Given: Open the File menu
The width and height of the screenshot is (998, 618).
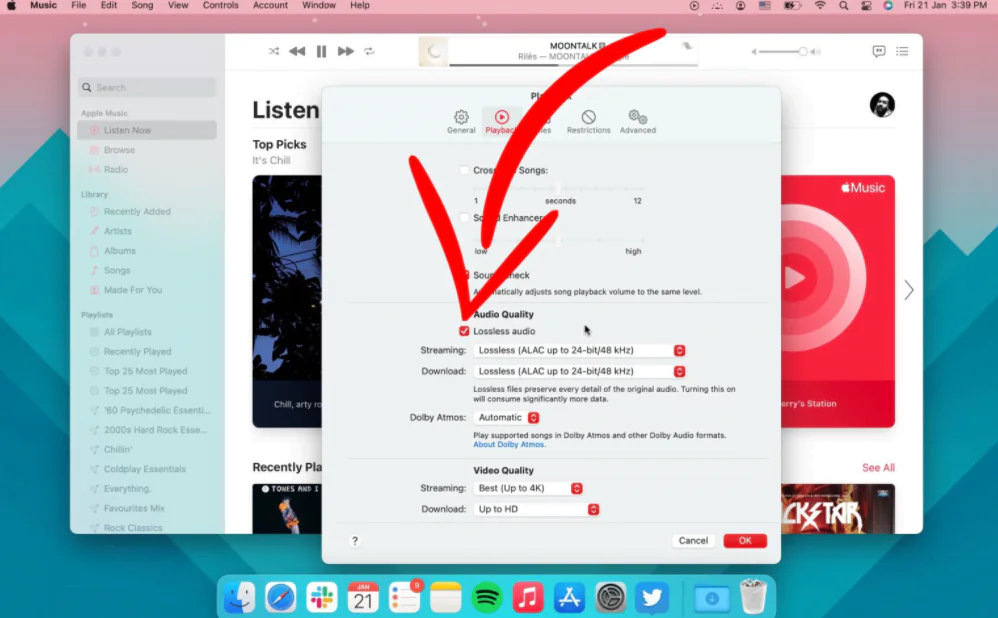Looking at the screenshot, I should pos(79,5).
